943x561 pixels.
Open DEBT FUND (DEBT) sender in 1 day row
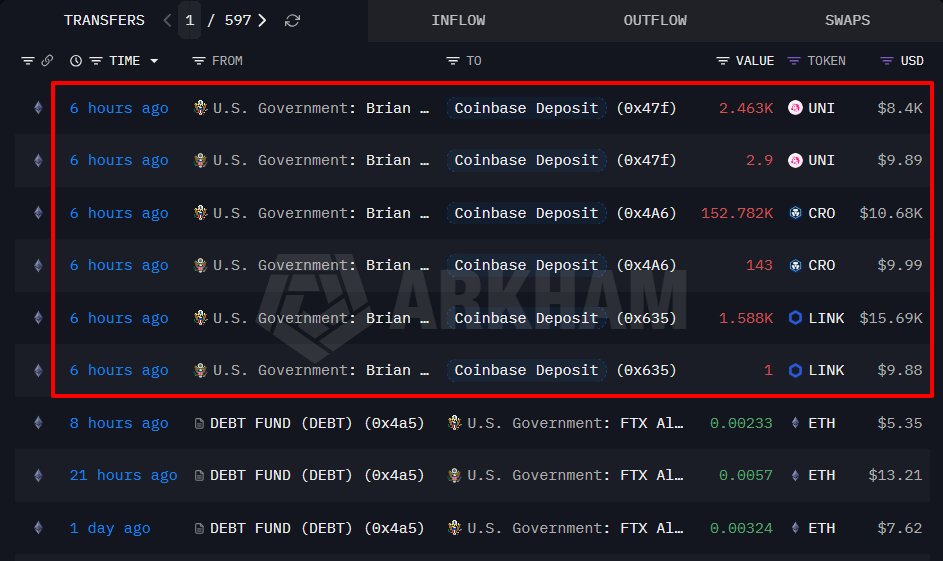[309, 529]
